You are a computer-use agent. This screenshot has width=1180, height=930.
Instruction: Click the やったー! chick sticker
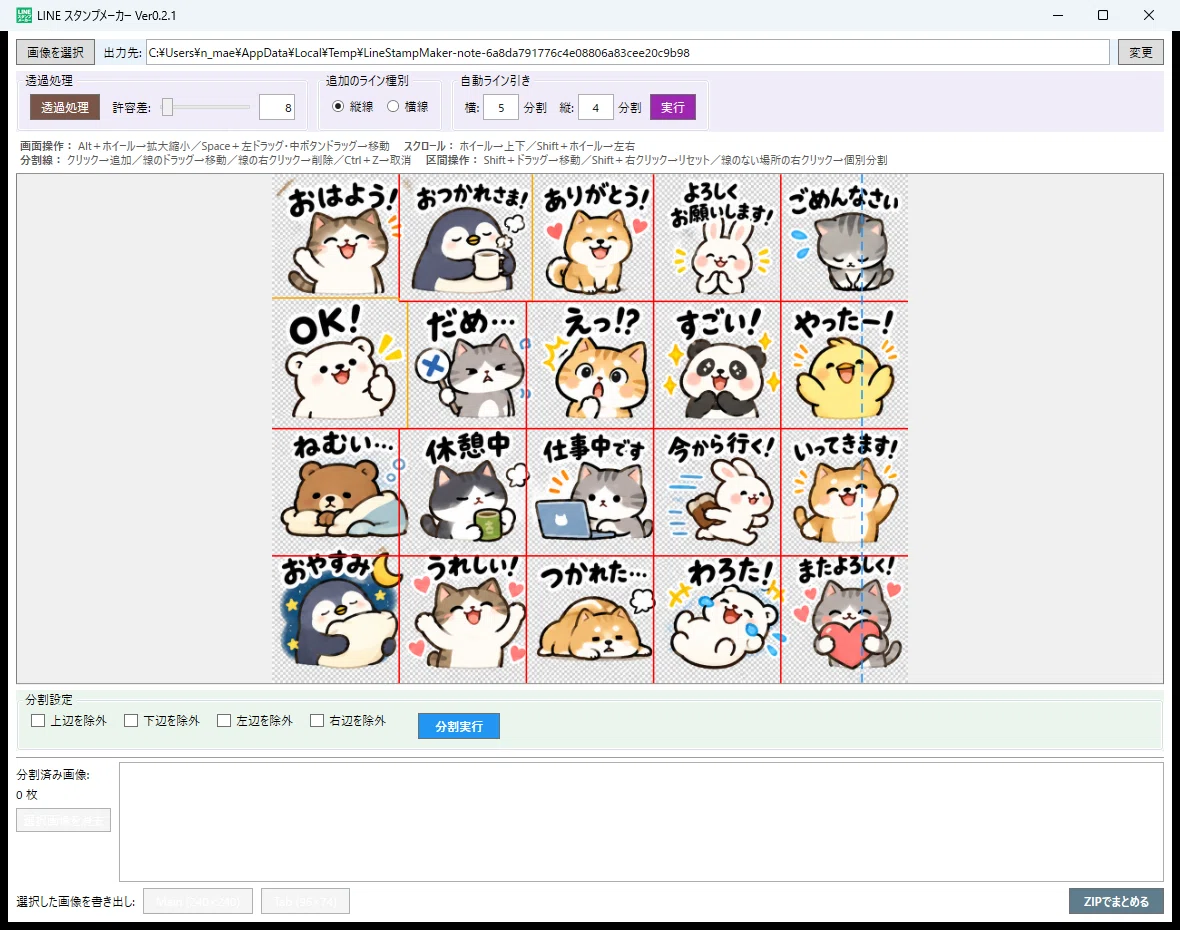pos(844,365)
